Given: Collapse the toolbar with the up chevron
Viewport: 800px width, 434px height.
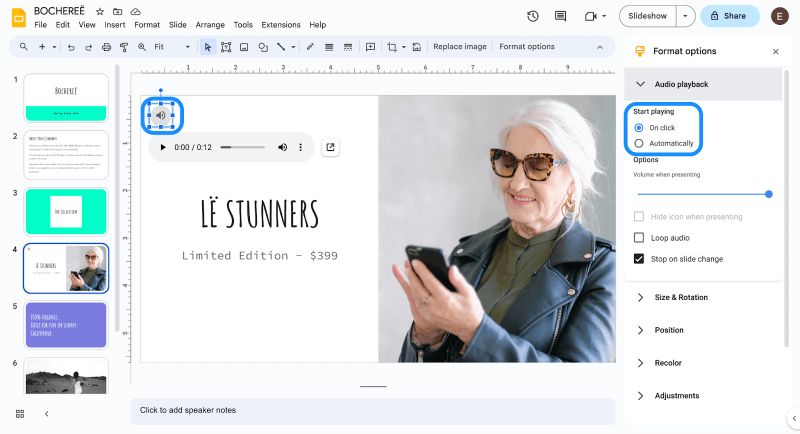Looking at the screenshot, I should pos(600,47).
